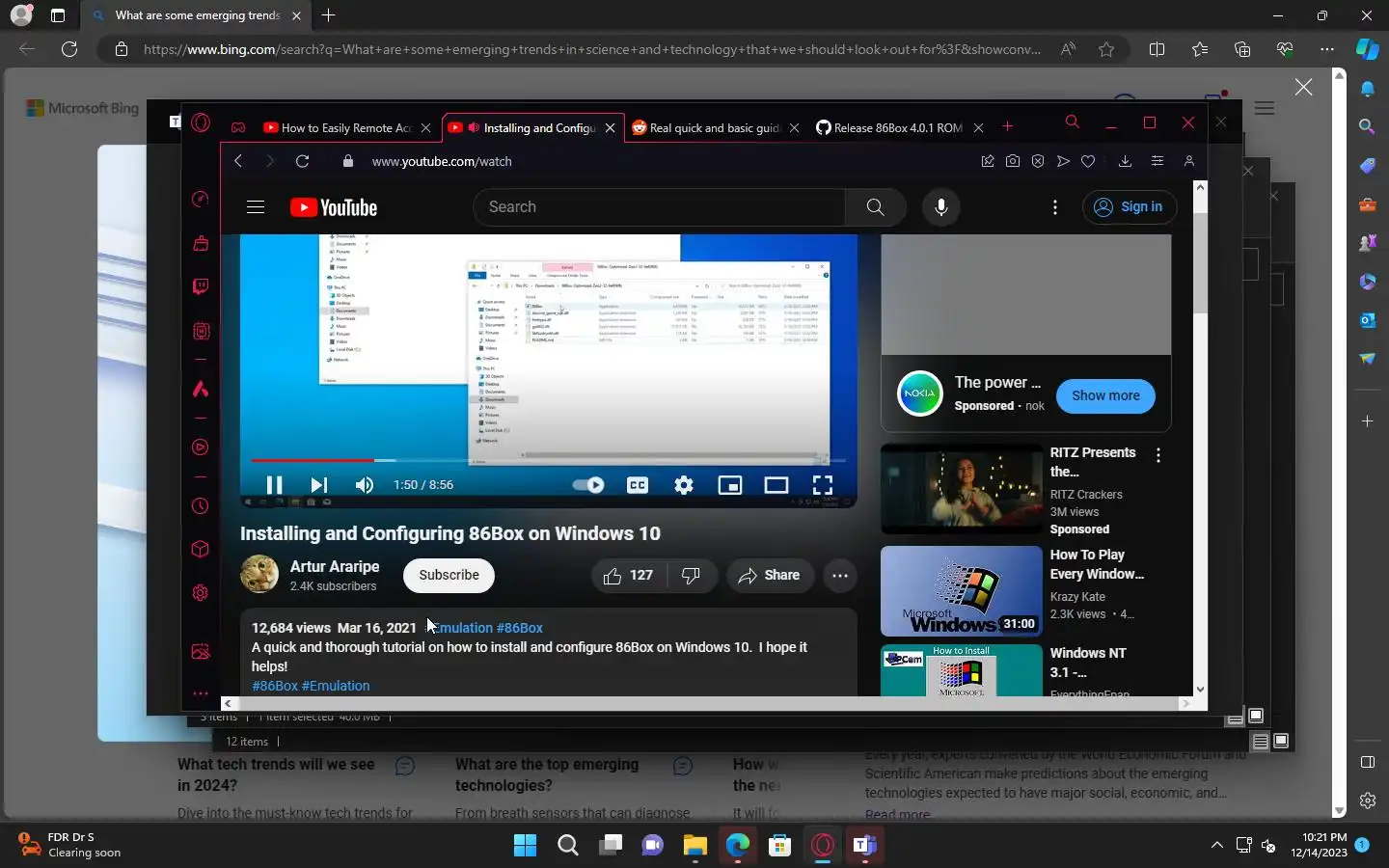Switch to 'Release 86Box 4.0.1 ROM' GitHub tab

897,127
